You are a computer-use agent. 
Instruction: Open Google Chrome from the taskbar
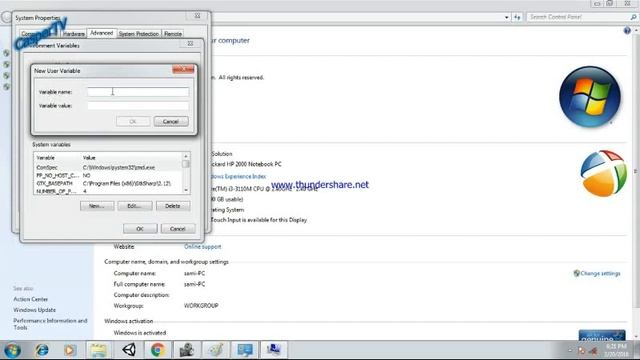[158, 350]
